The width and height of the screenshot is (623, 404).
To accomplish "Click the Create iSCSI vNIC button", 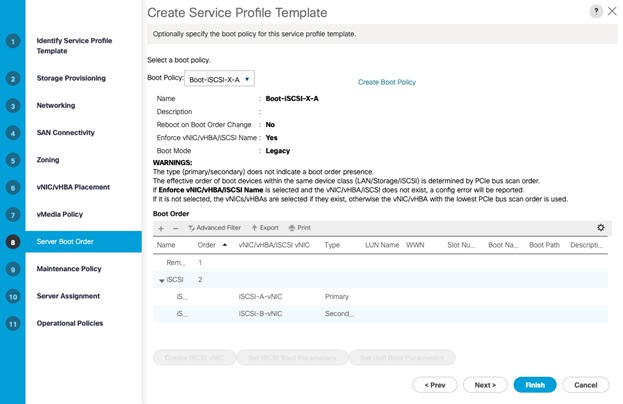I will tap(195, 358).
